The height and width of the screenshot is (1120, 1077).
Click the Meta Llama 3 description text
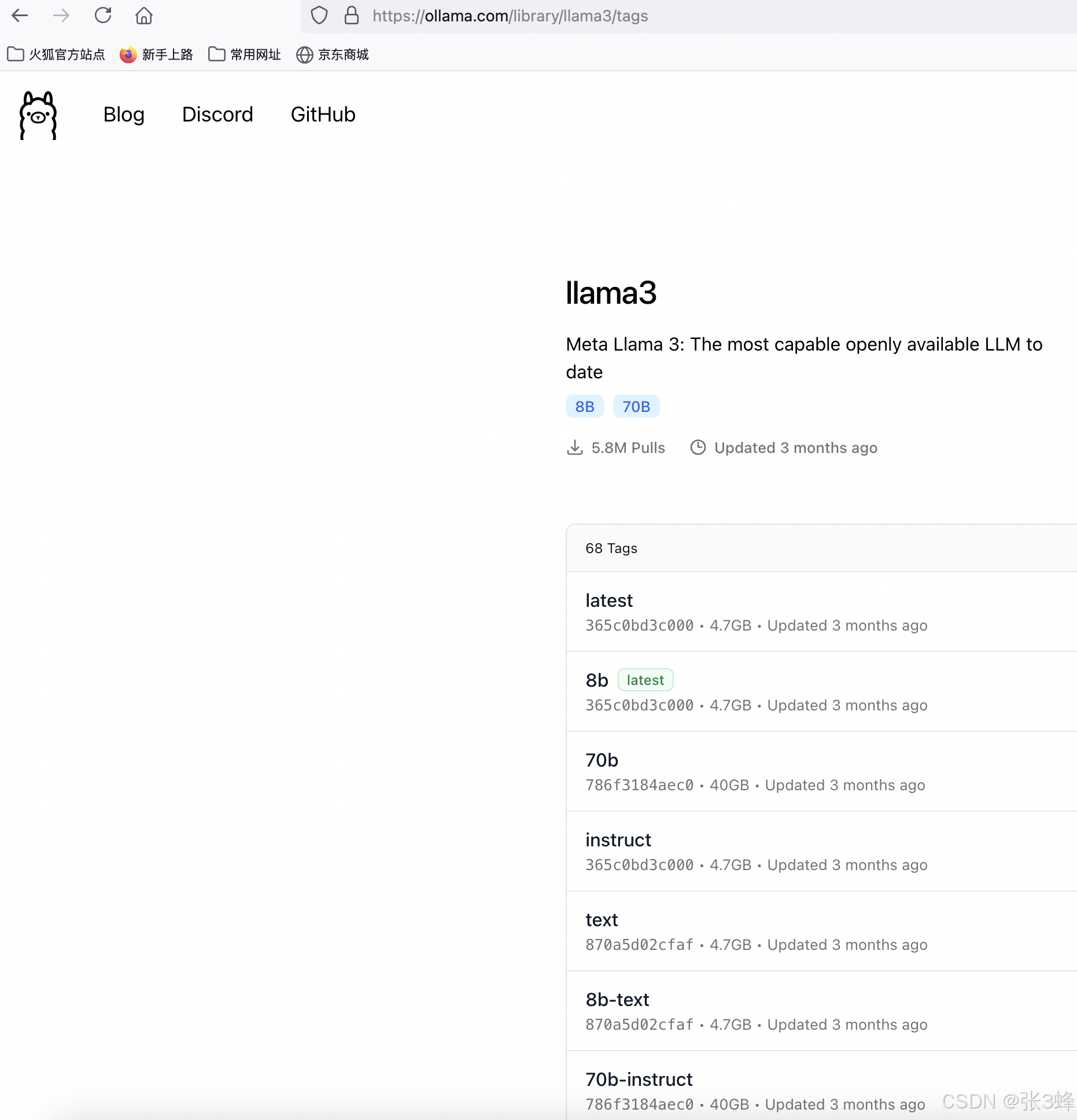pyautogui.click(x=804, y=358)
